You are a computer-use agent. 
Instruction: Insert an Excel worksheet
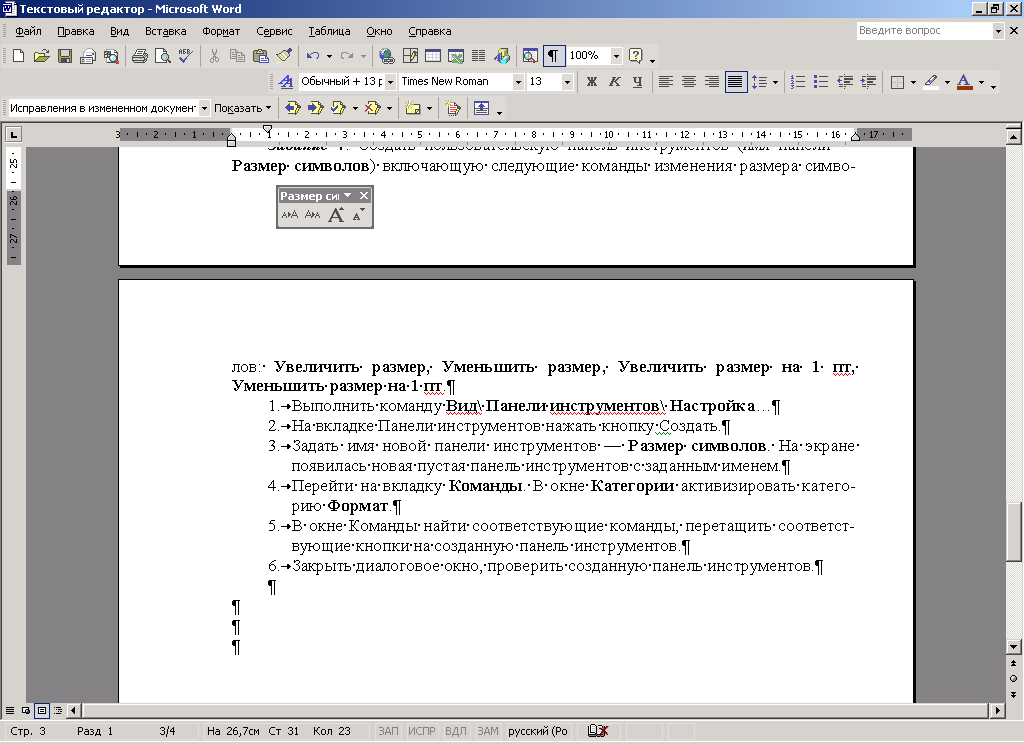coord(456,56)
